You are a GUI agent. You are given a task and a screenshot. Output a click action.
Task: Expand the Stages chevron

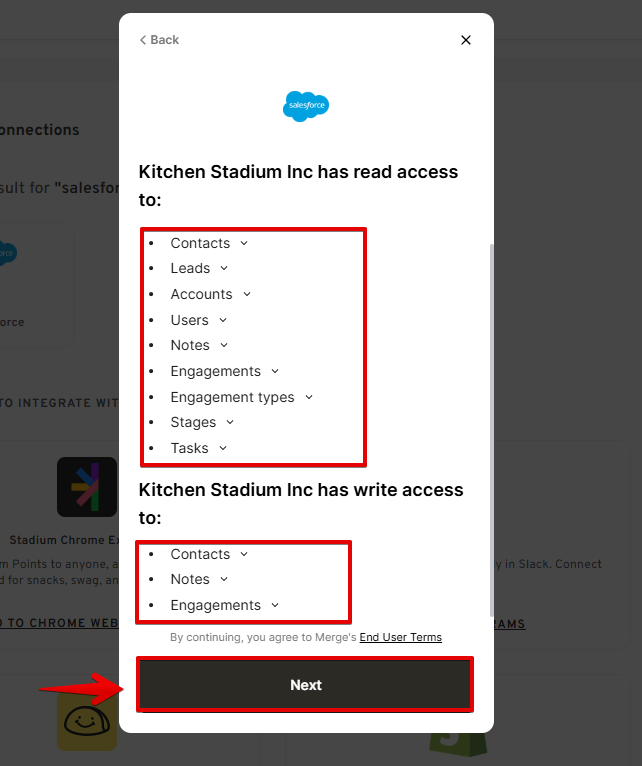pos(230,422)
